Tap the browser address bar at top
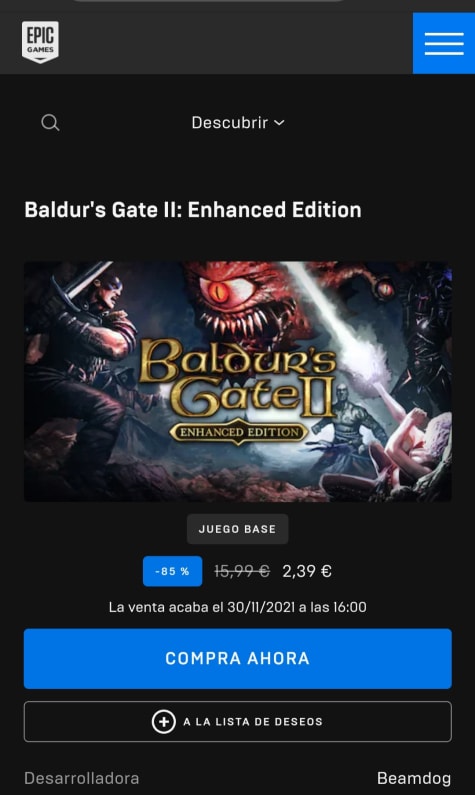 click(x=210, y=1)
